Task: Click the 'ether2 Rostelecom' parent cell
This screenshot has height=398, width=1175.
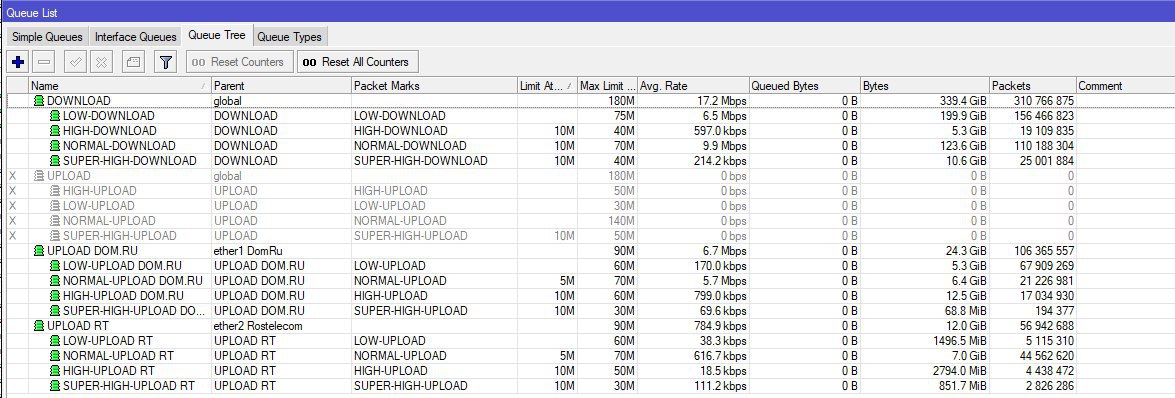Action: [x=282, y=325]
